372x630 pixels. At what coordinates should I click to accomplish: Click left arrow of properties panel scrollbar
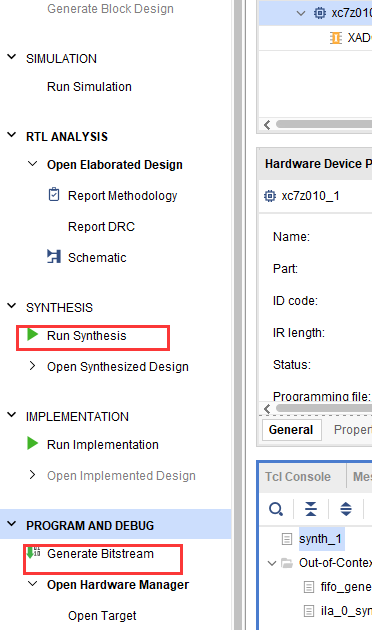pos(267,409)
